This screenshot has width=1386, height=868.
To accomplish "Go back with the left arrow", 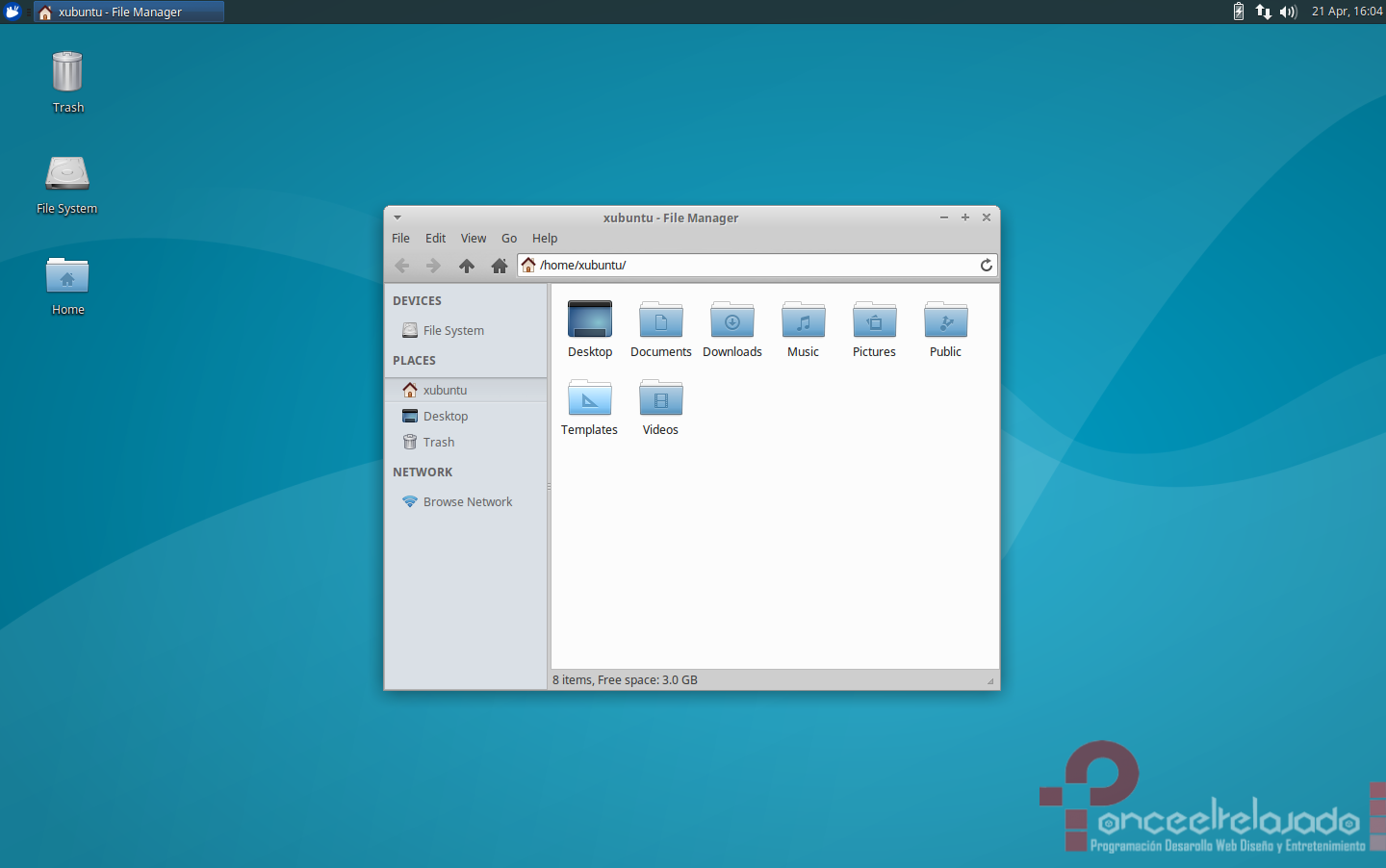I will pos(402,266).
